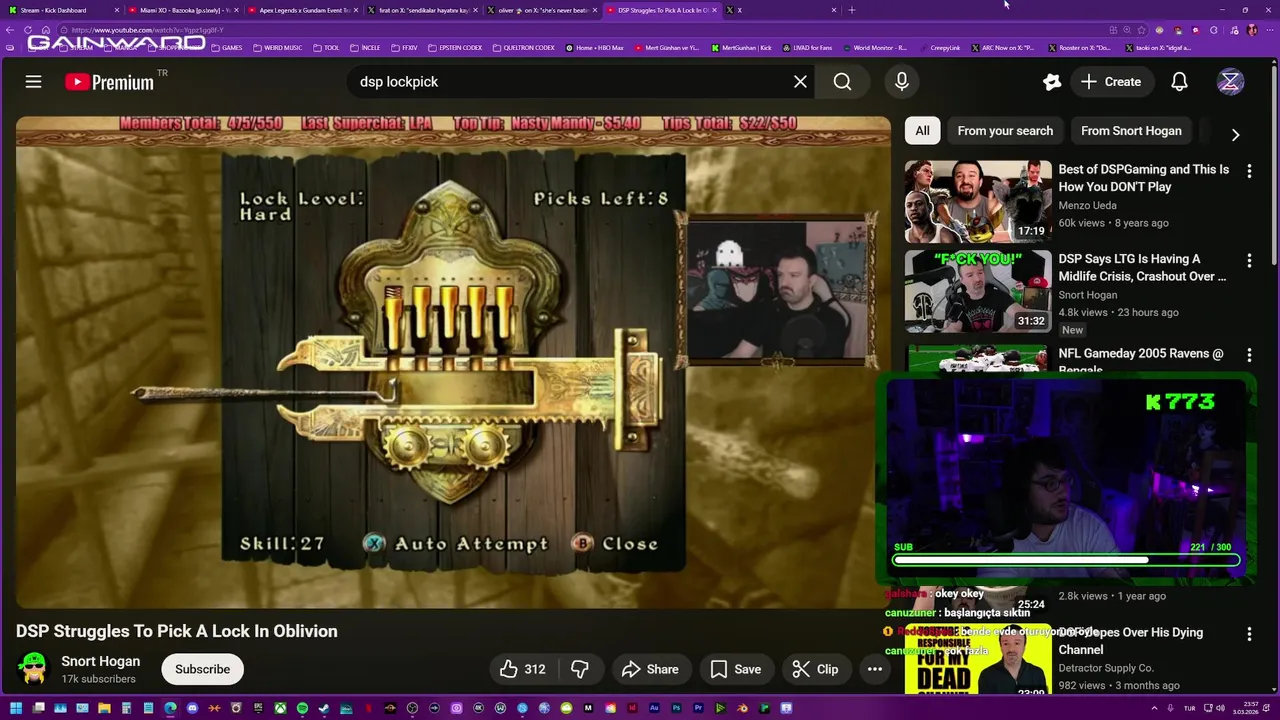Image resolution: width=1280 pixels, height=720 pixels.
Task: Subscribe to Snort Hogan
Action: [203, 669]
